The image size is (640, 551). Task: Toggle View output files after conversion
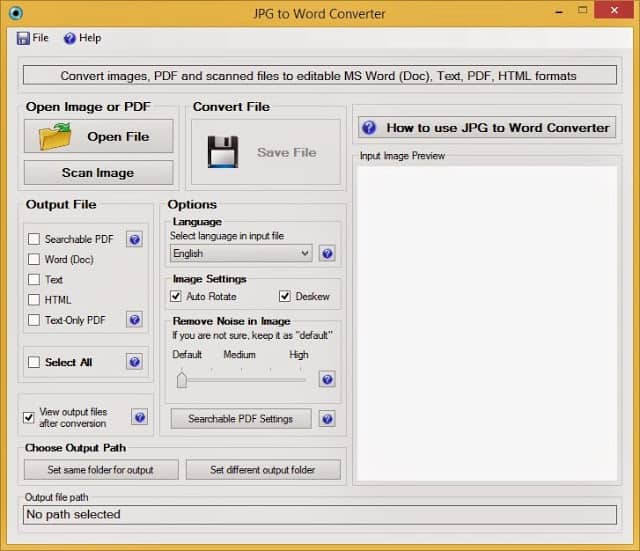pyautogui.click(x=29, y=418)
